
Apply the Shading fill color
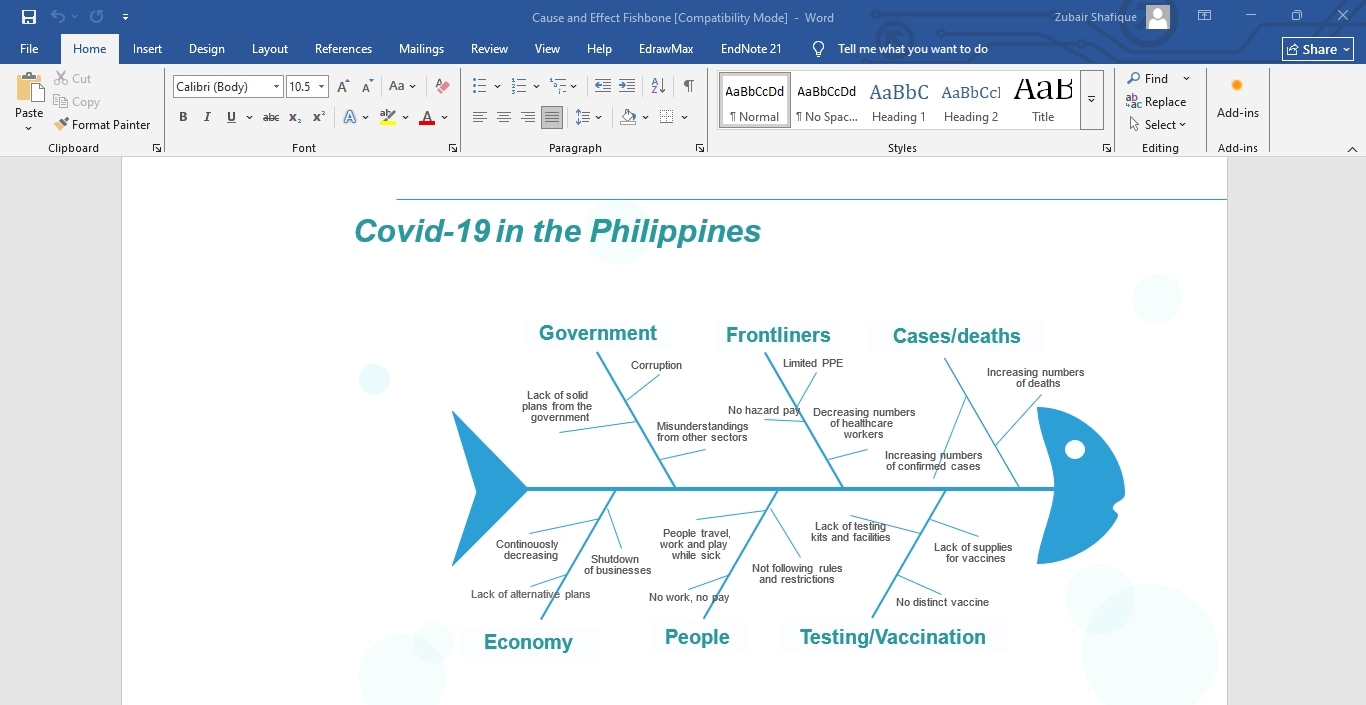click(628, 117)
